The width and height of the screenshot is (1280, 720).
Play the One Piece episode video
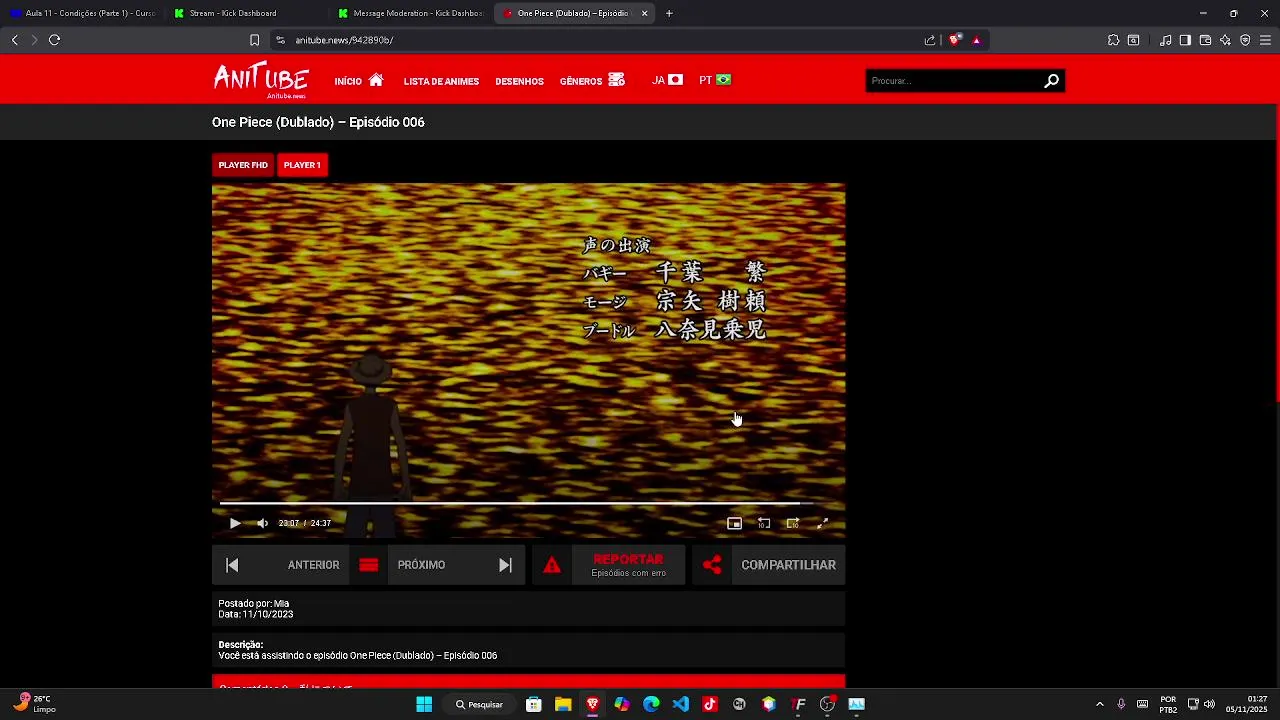tap(235, 523)
